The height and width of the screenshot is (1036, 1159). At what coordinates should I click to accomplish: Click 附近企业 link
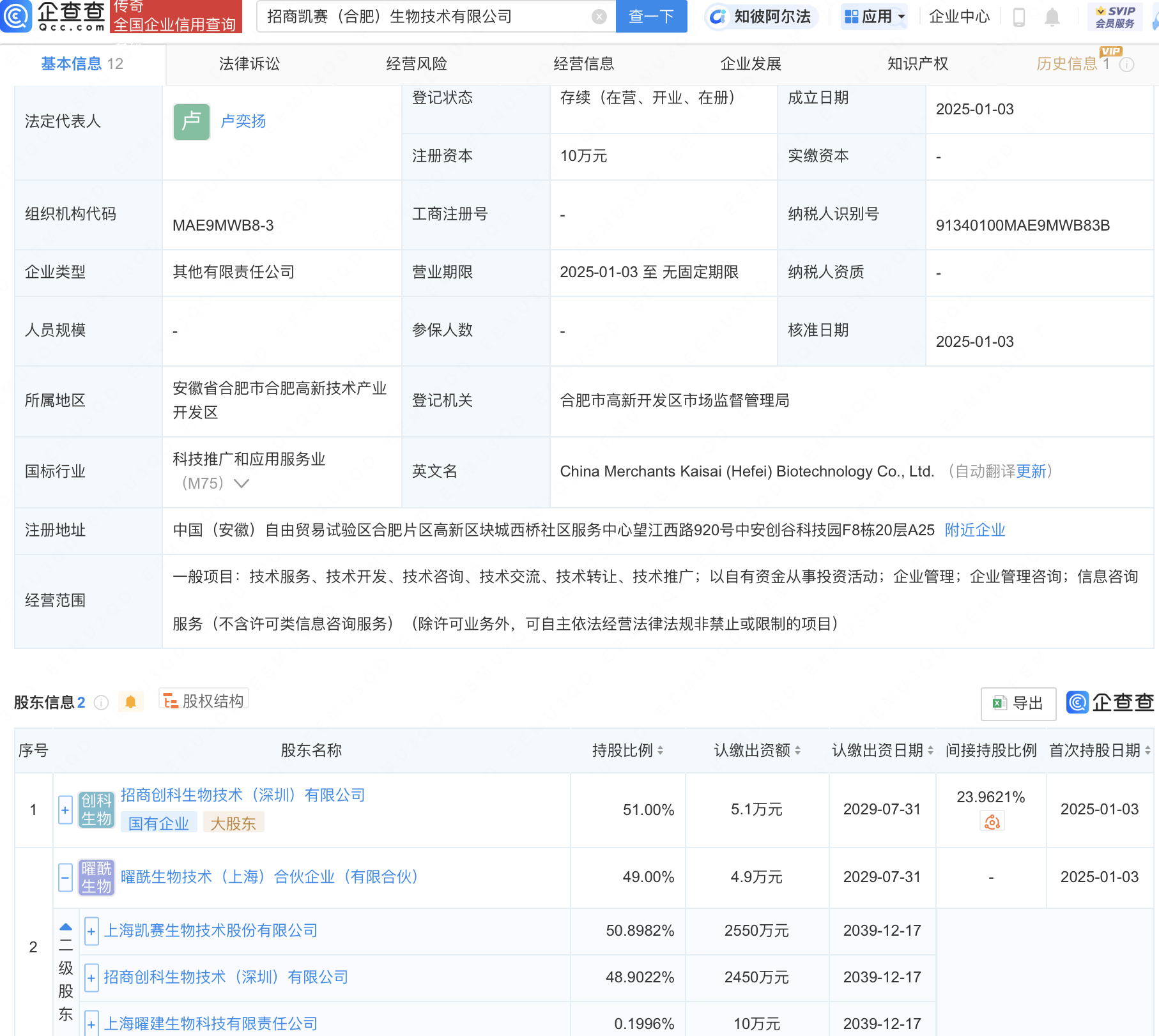click(x=975, y=530)
